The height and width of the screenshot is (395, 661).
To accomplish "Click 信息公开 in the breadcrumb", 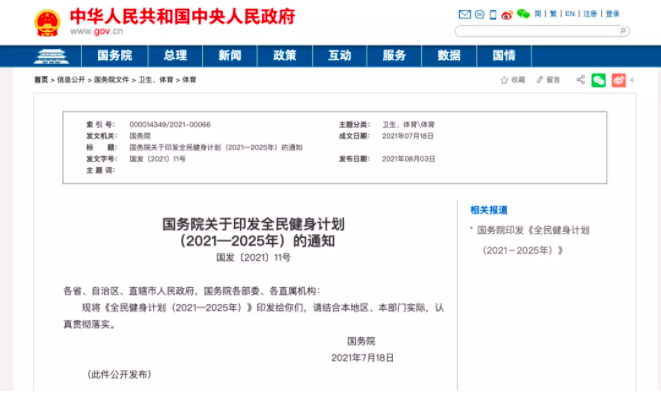I will (x=71, y=80).
